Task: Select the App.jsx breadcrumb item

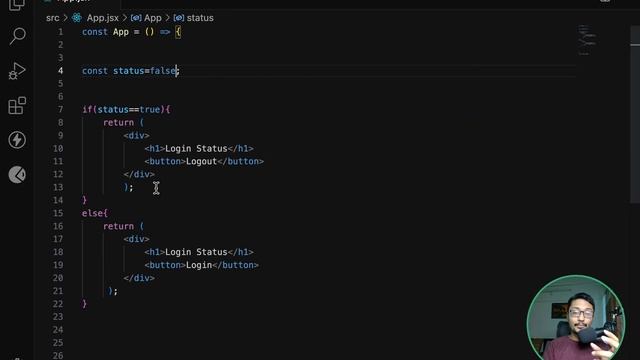Action: [102, 18]
